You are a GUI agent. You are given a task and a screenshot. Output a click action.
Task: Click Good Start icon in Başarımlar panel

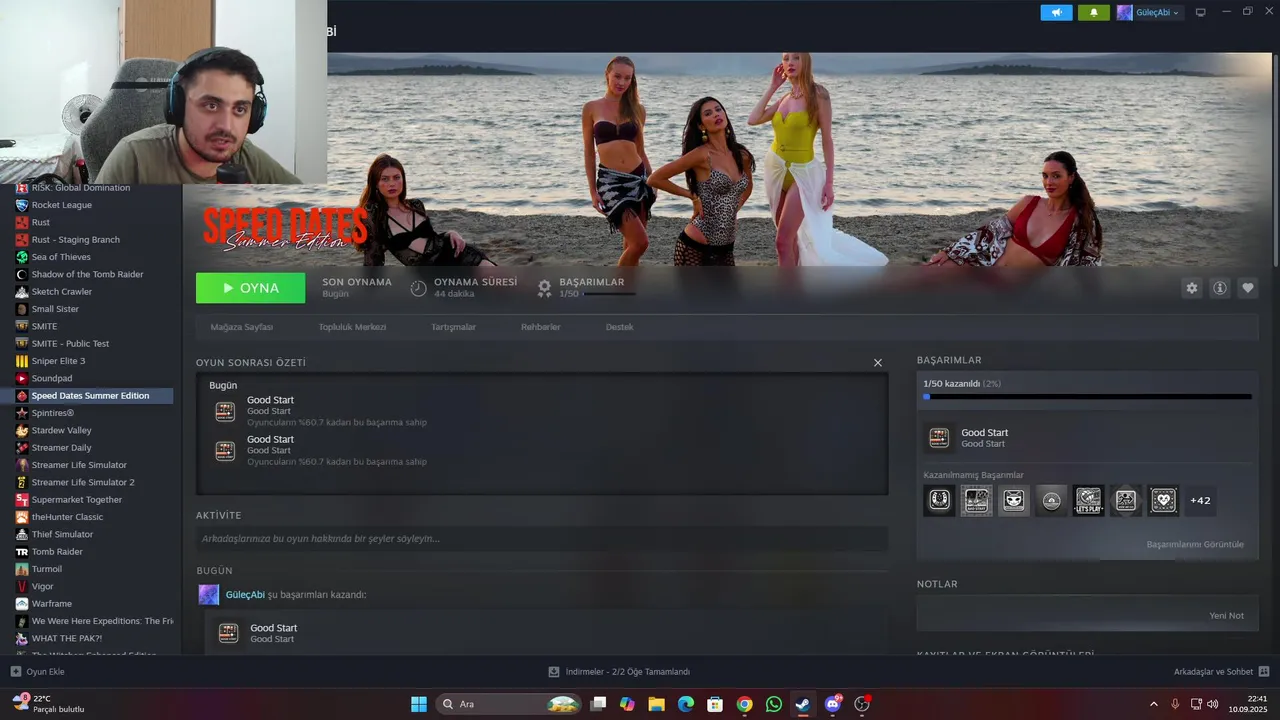click(939, 438)
